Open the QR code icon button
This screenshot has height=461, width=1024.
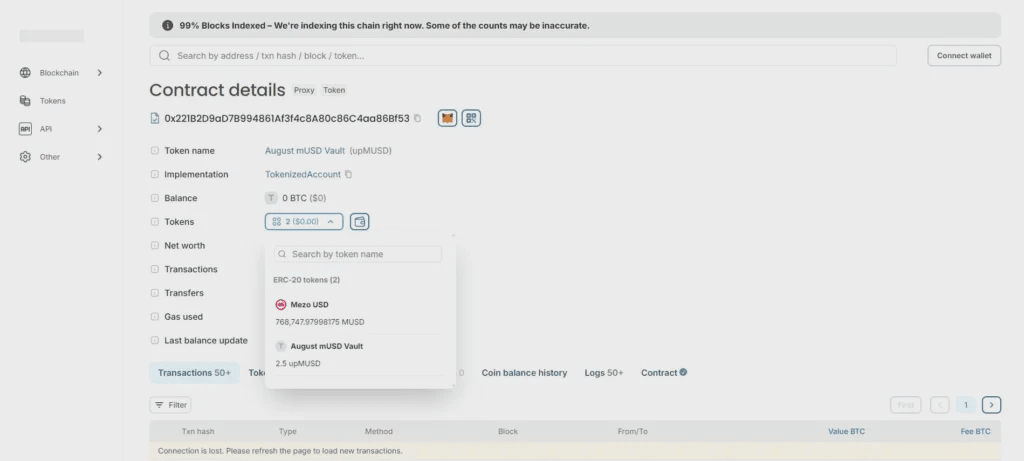coord(472,118)
